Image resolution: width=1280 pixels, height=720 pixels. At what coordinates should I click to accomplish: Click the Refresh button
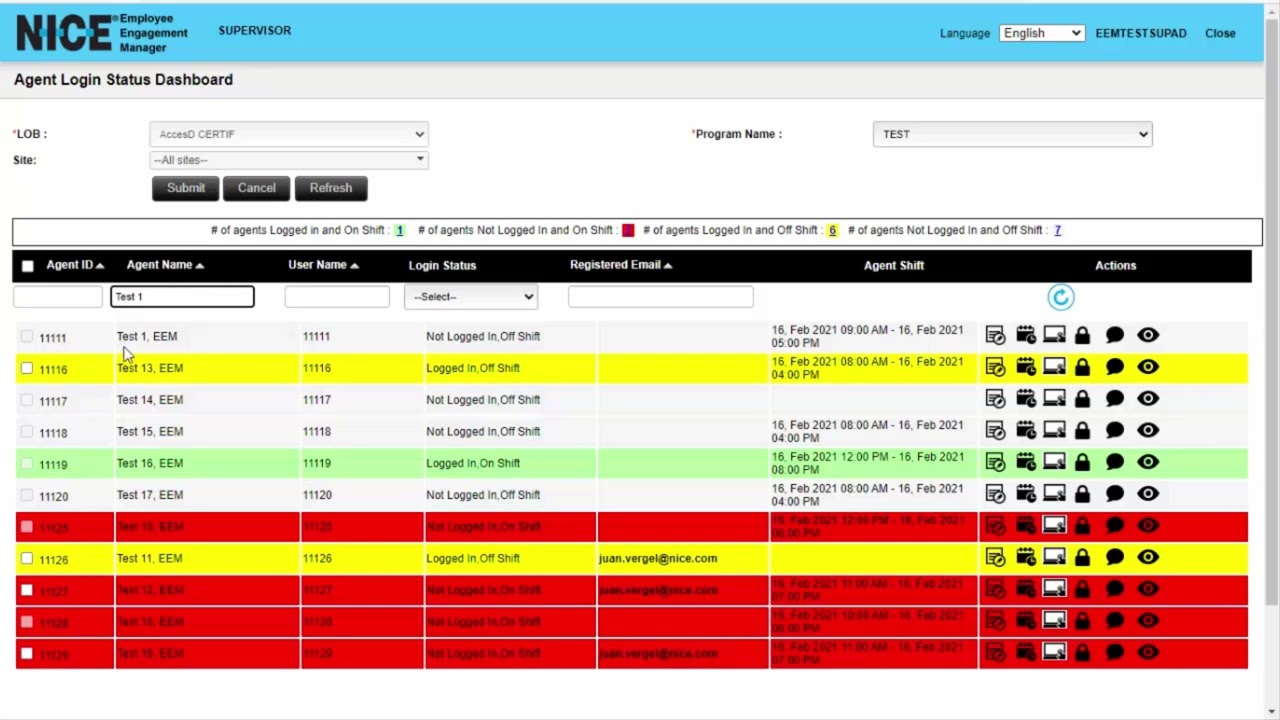(331, 188)
